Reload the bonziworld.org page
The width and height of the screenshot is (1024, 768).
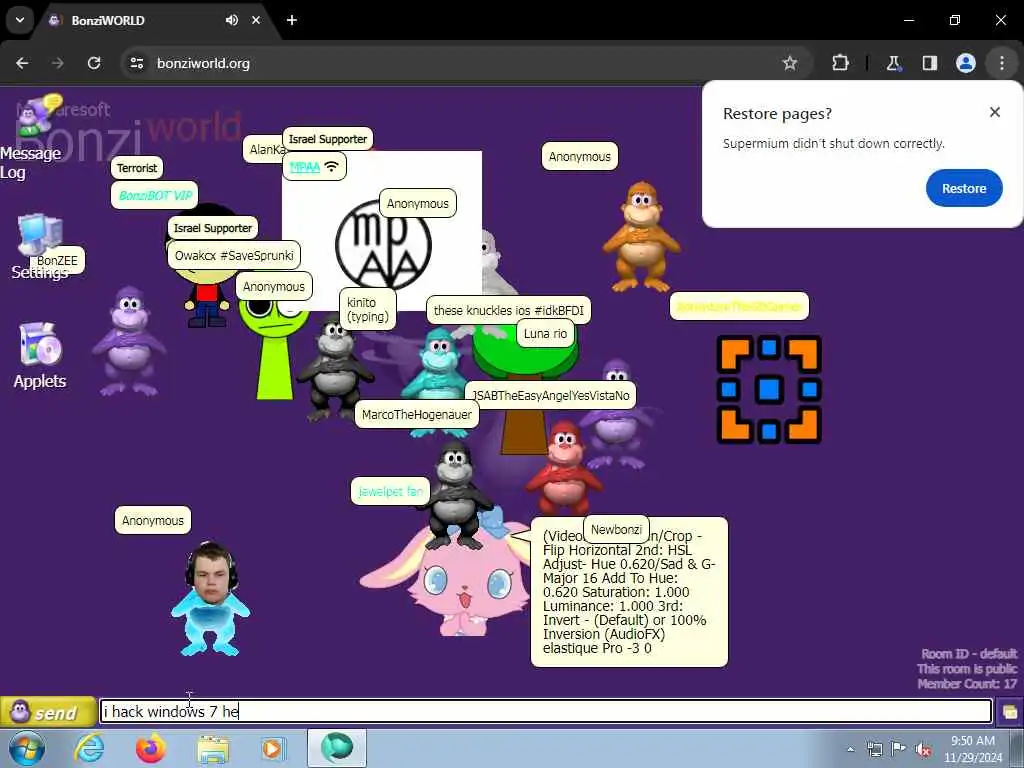coord(94,63)
